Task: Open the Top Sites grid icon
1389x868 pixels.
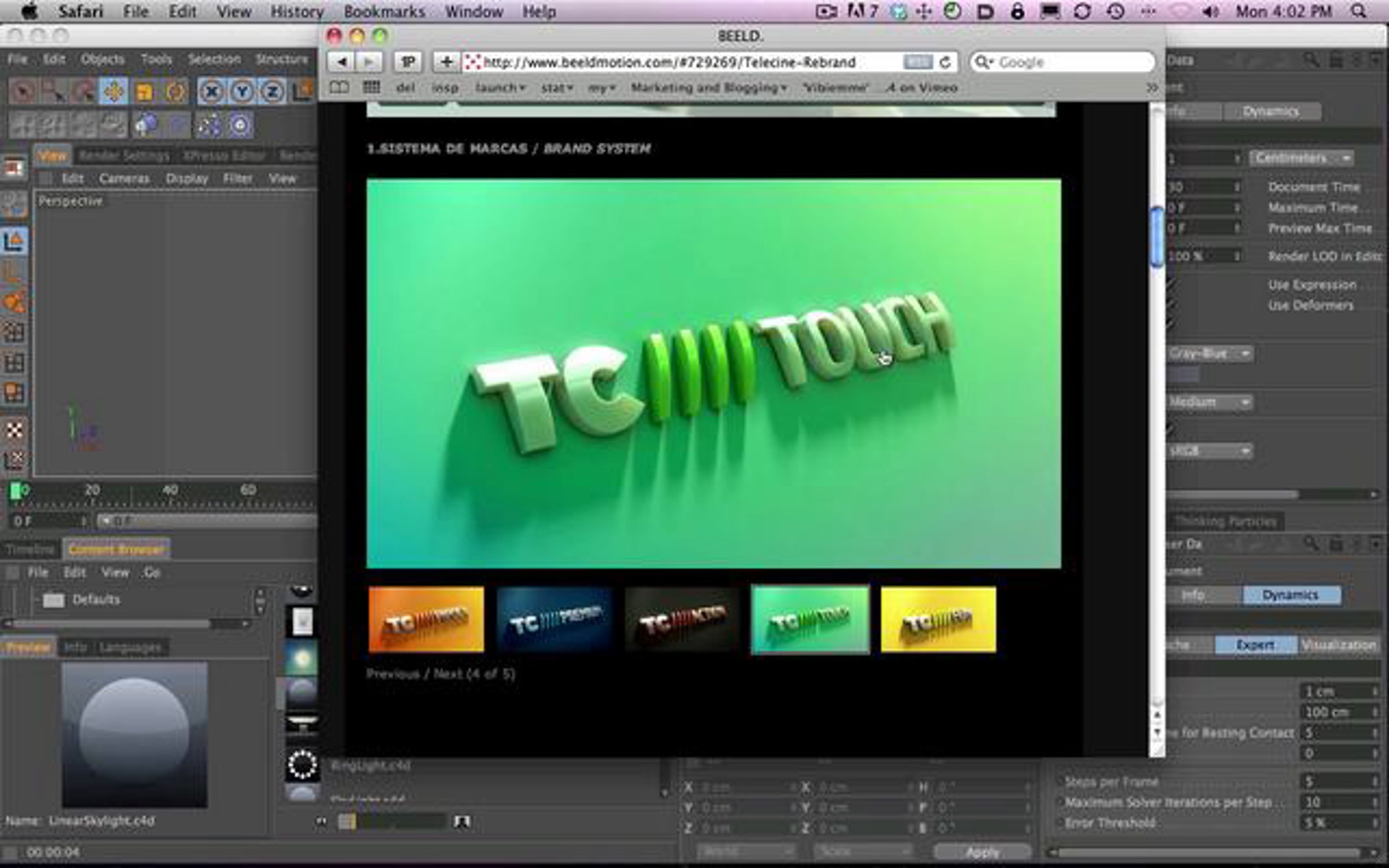Action: coord(372,87)
